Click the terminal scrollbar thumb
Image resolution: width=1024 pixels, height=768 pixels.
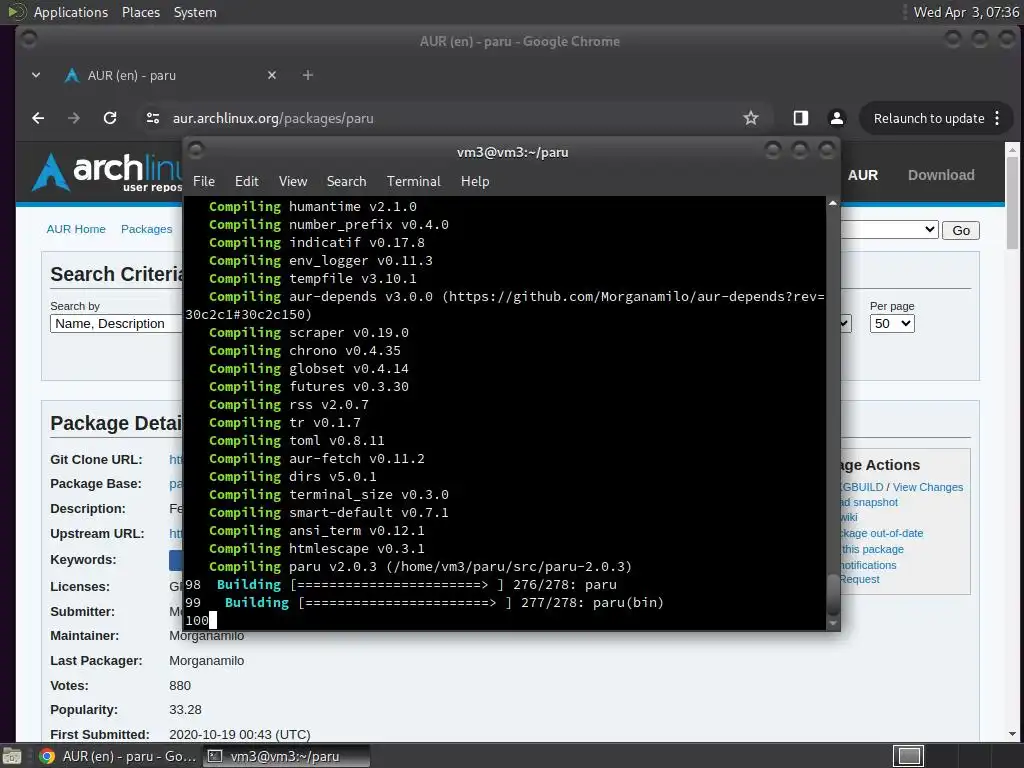coord(833,594)
